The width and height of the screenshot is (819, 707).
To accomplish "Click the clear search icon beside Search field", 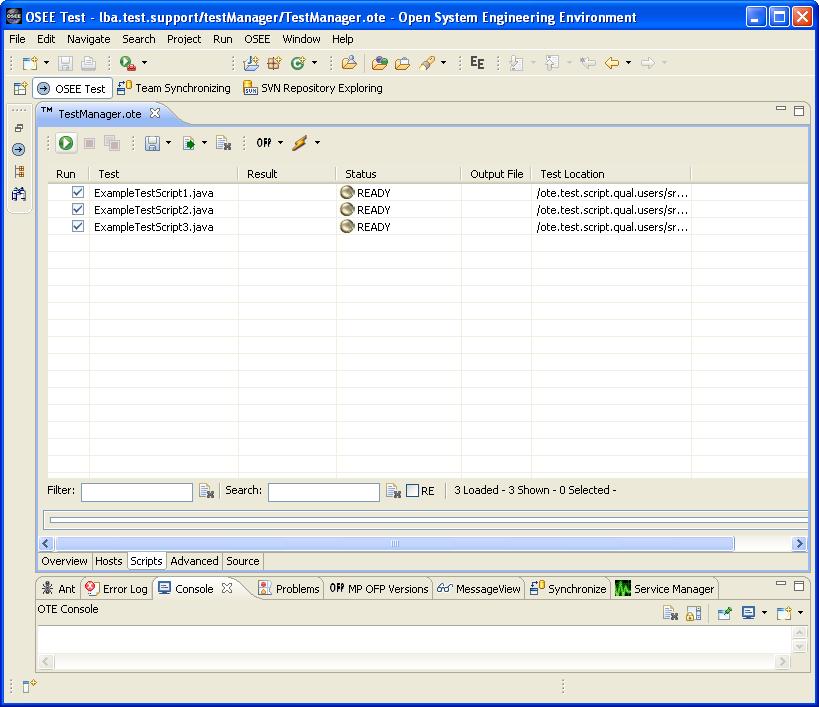I will [x=393, y=491].
